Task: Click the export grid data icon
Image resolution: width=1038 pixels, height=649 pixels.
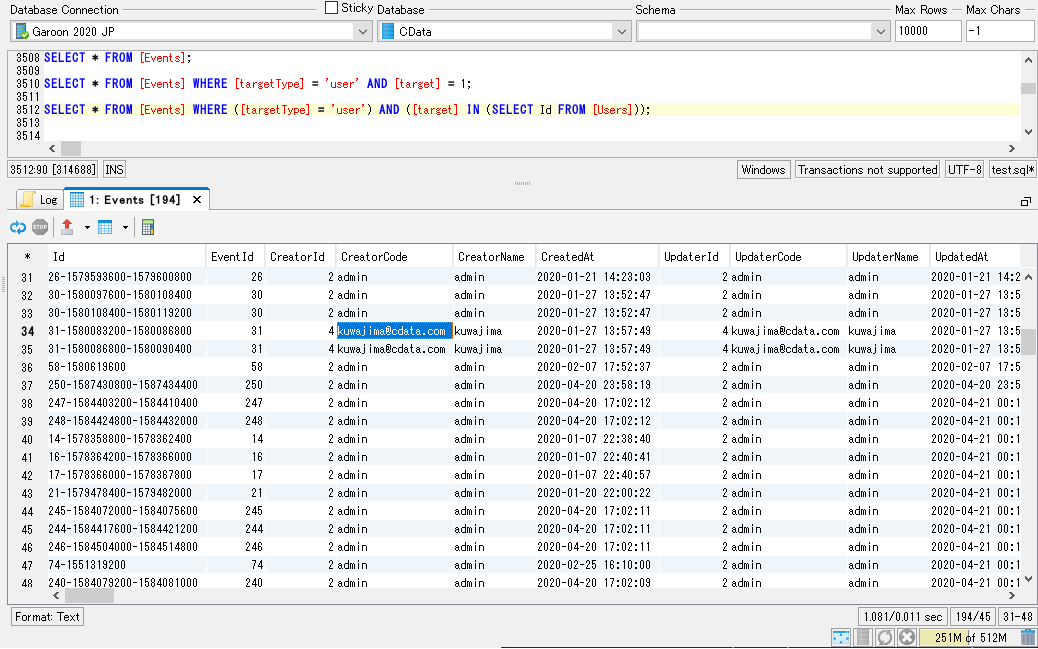Action: coord(67,227)
